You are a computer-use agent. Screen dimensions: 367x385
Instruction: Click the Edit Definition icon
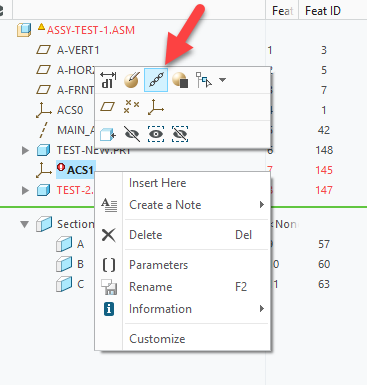(131, 80)
